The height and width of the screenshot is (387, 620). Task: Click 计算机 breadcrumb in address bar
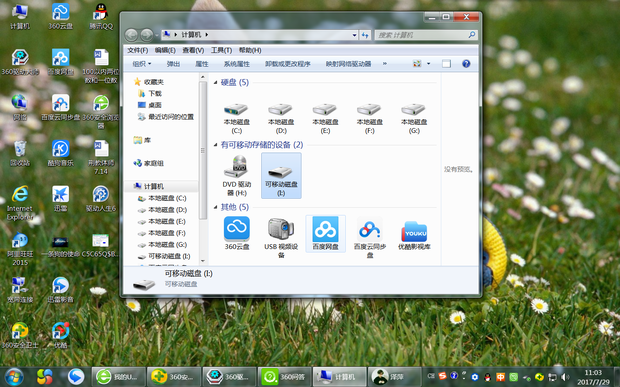click(x=191, y=35)
